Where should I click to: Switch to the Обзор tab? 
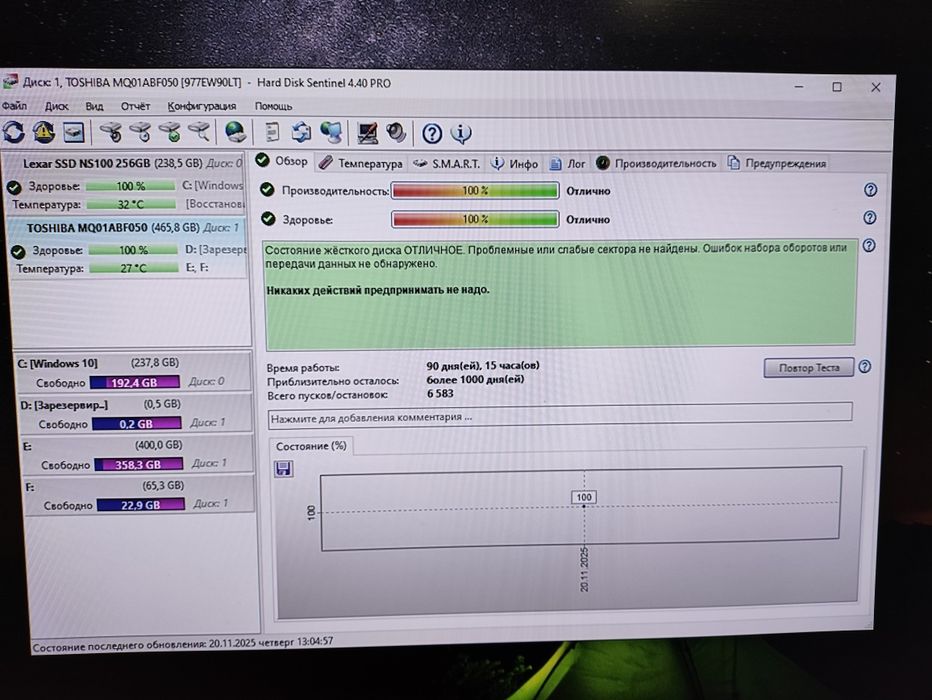point(282,161)
